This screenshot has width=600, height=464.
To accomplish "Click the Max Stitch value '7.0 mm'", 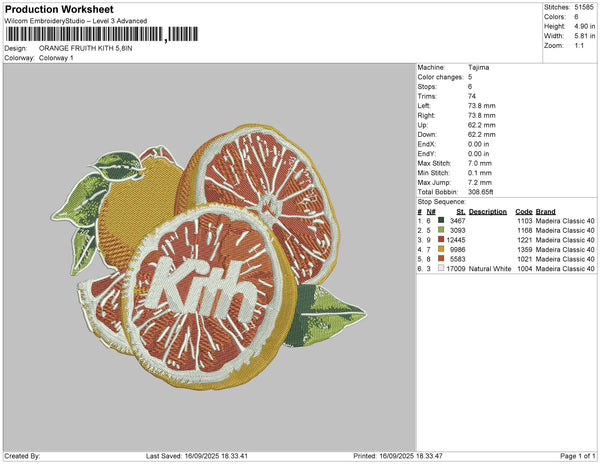I will (480, 163).
